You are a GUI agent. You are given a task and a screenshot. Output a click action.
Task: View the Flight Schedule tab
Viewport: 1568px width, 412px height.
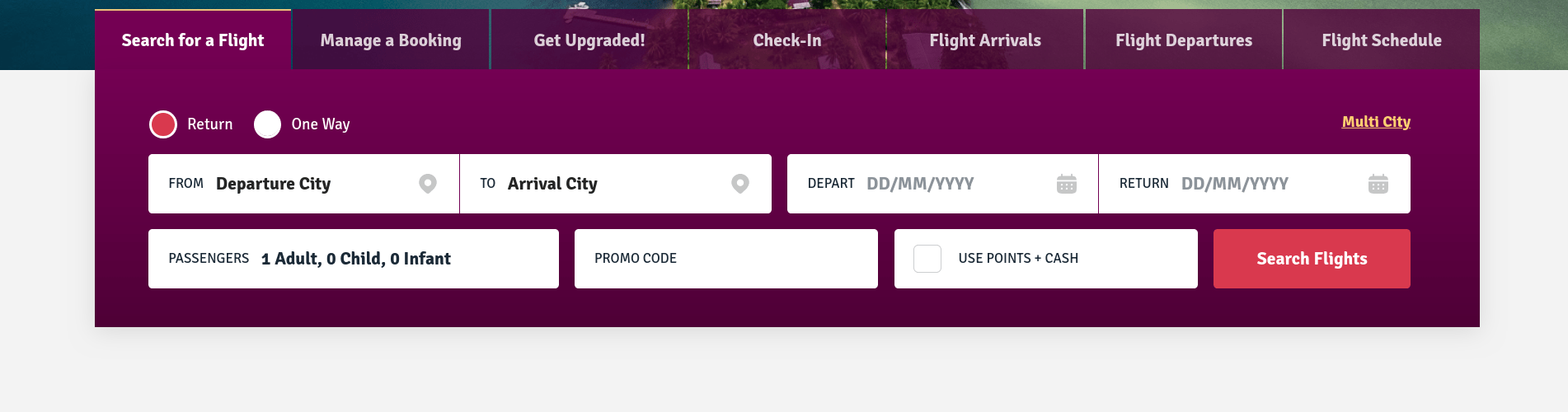tap(1381, 40)
